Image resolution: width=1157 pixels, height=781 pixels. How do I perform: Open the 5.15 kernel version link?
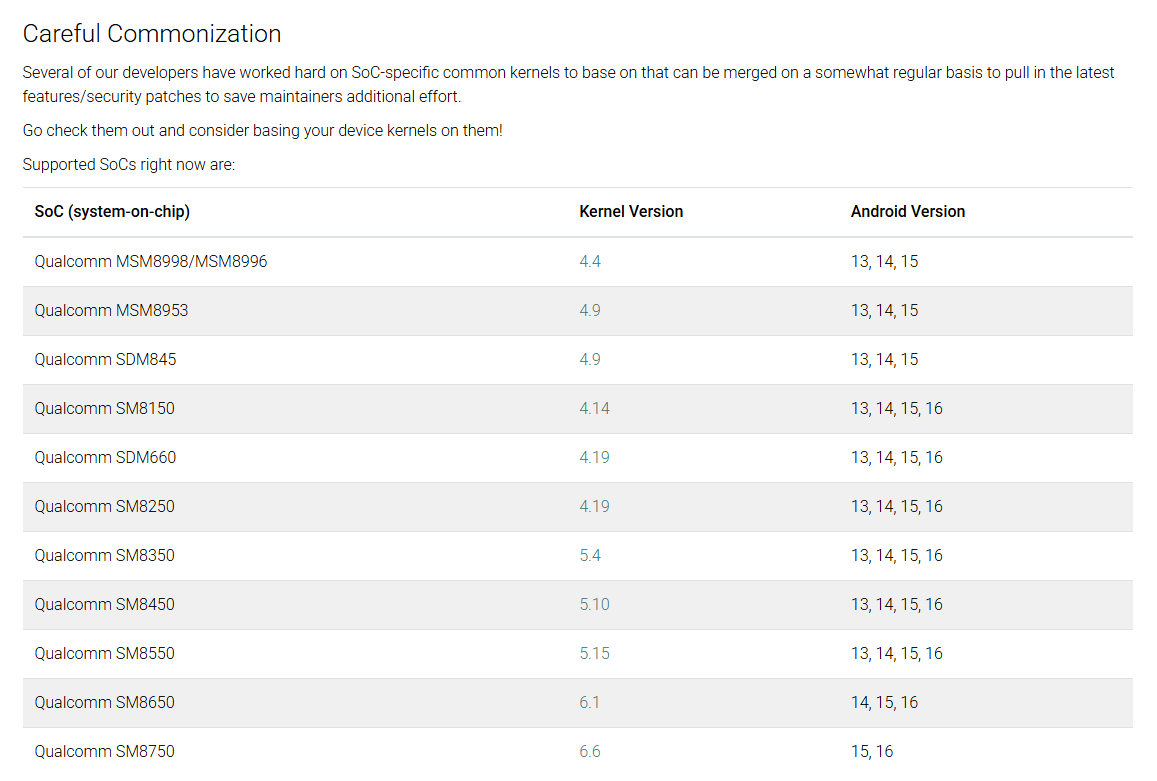[x=594, y=654]
